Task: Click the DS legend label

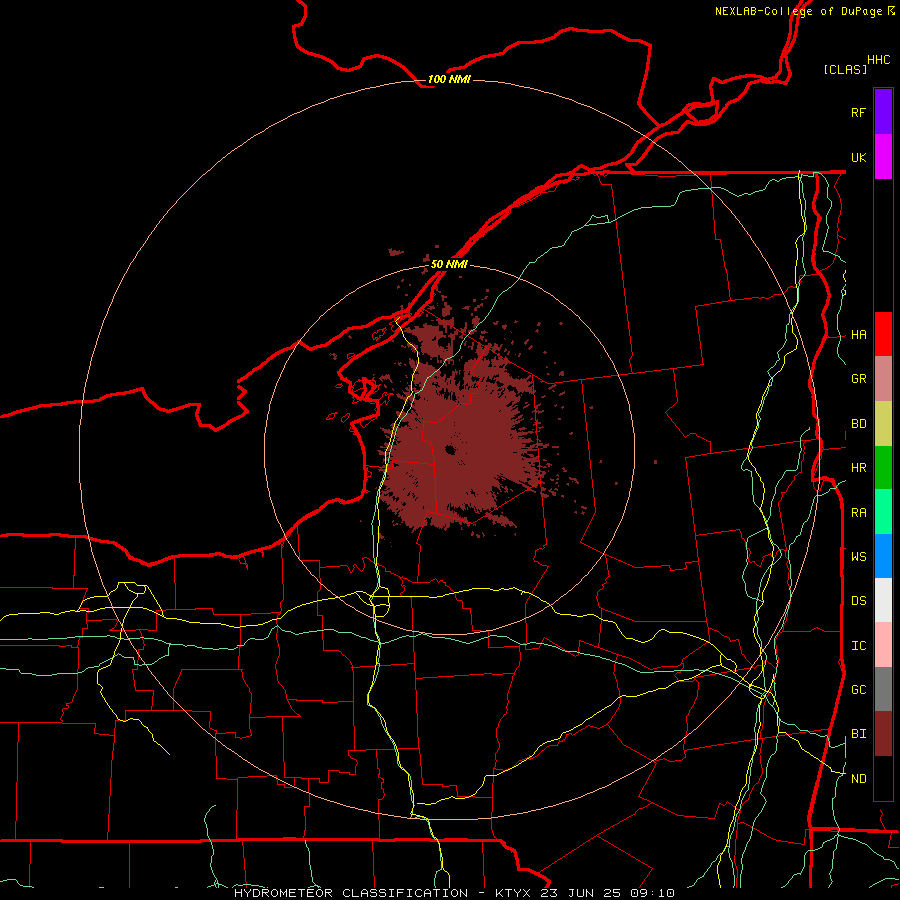Action: coord(859,601)
